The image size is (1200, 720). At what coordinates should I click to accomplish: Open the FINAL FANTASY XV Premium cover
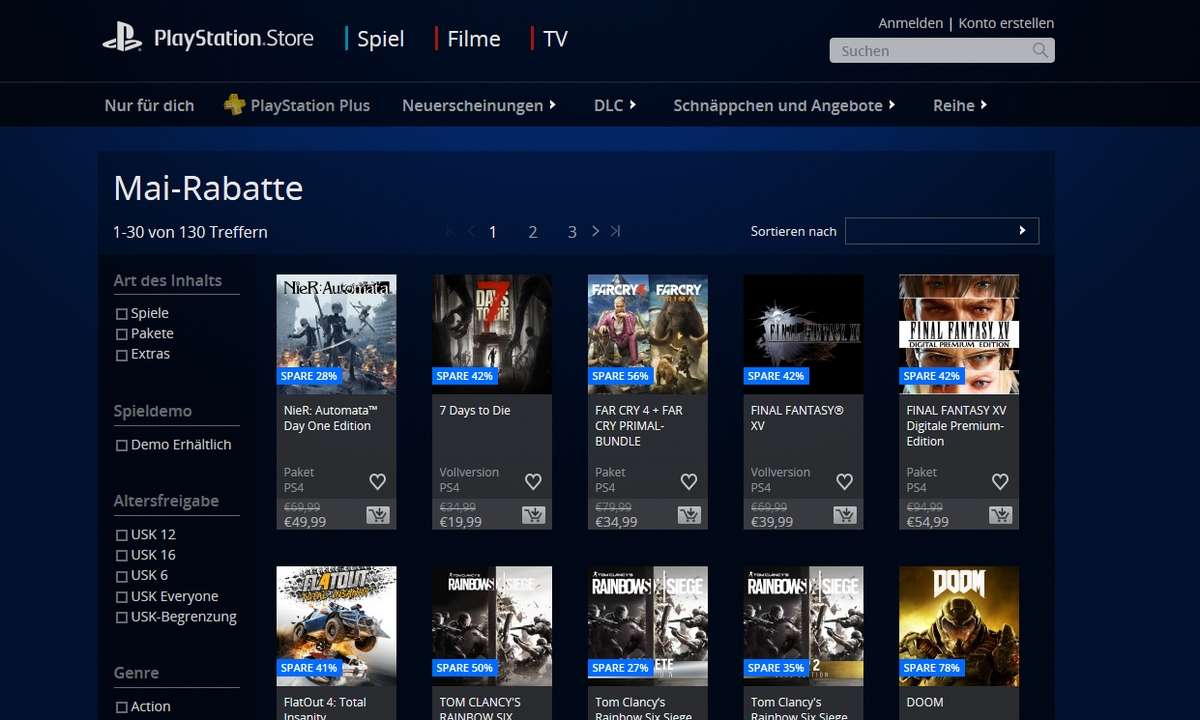[959, 334]
